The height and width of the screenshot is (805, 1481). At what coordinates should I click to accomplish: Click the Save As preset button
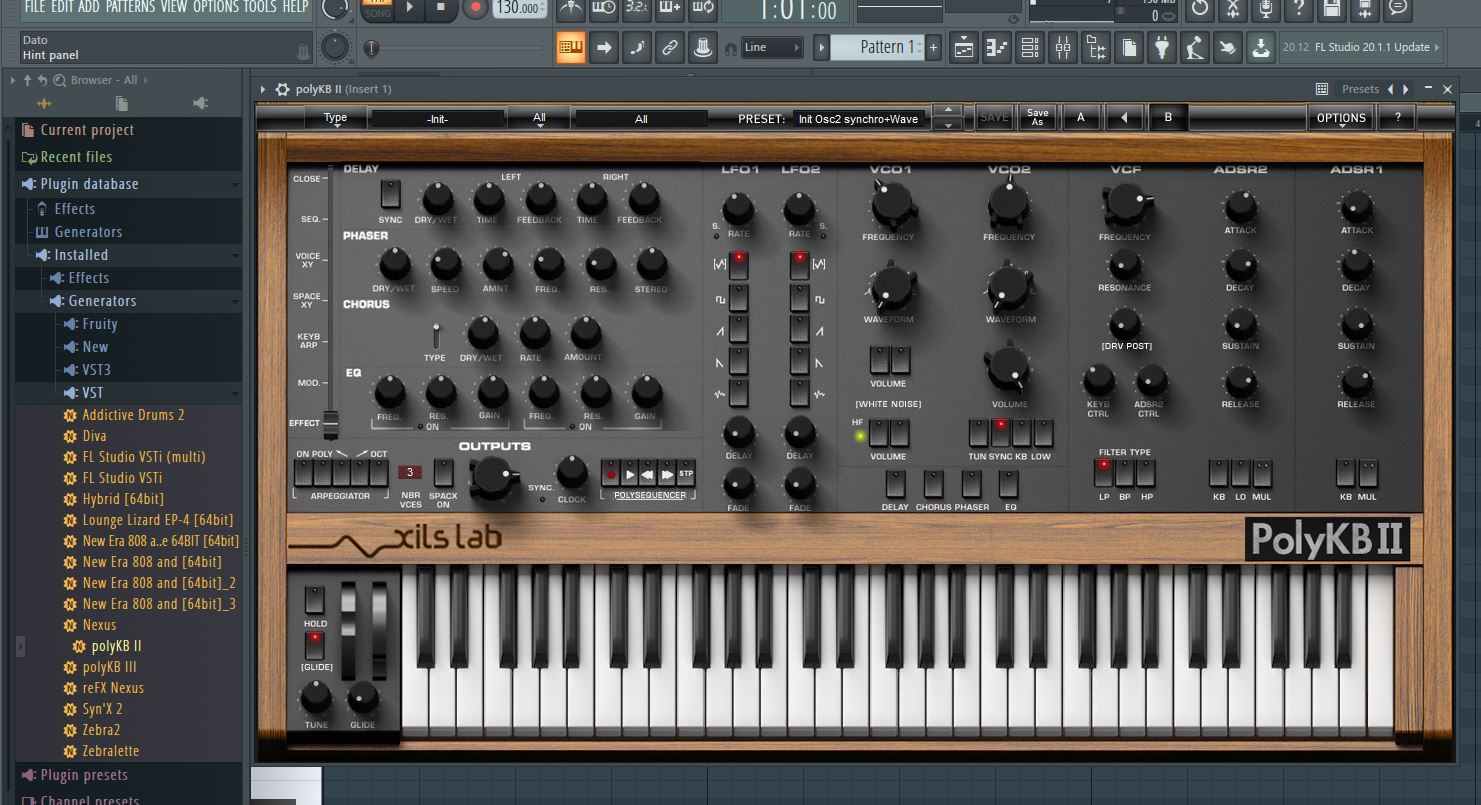1037,118
